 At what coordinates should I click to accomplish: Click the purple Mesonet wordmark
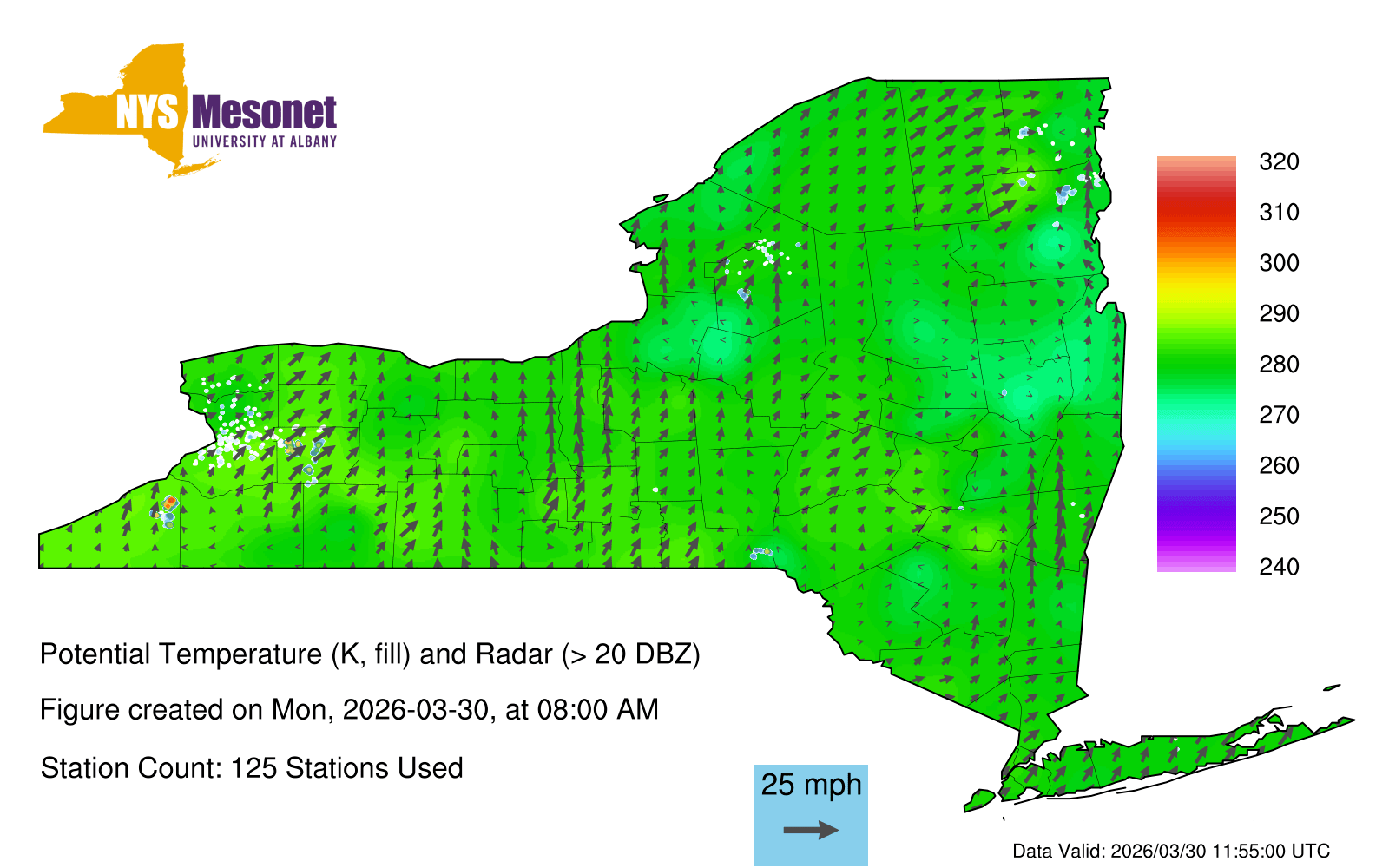pos(264,113)
